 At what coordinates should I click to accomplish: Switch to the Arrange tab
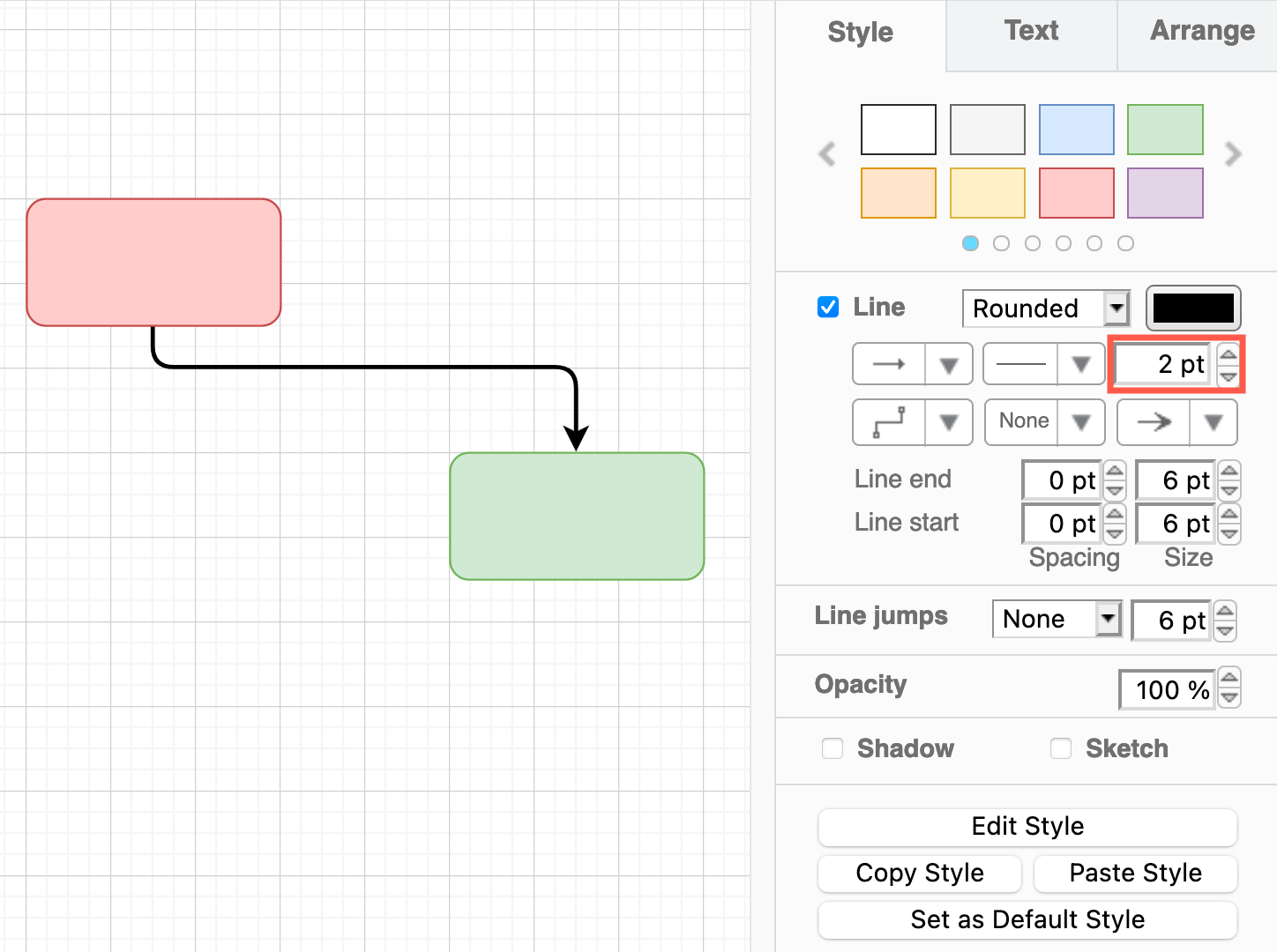tap(1201, 31)
